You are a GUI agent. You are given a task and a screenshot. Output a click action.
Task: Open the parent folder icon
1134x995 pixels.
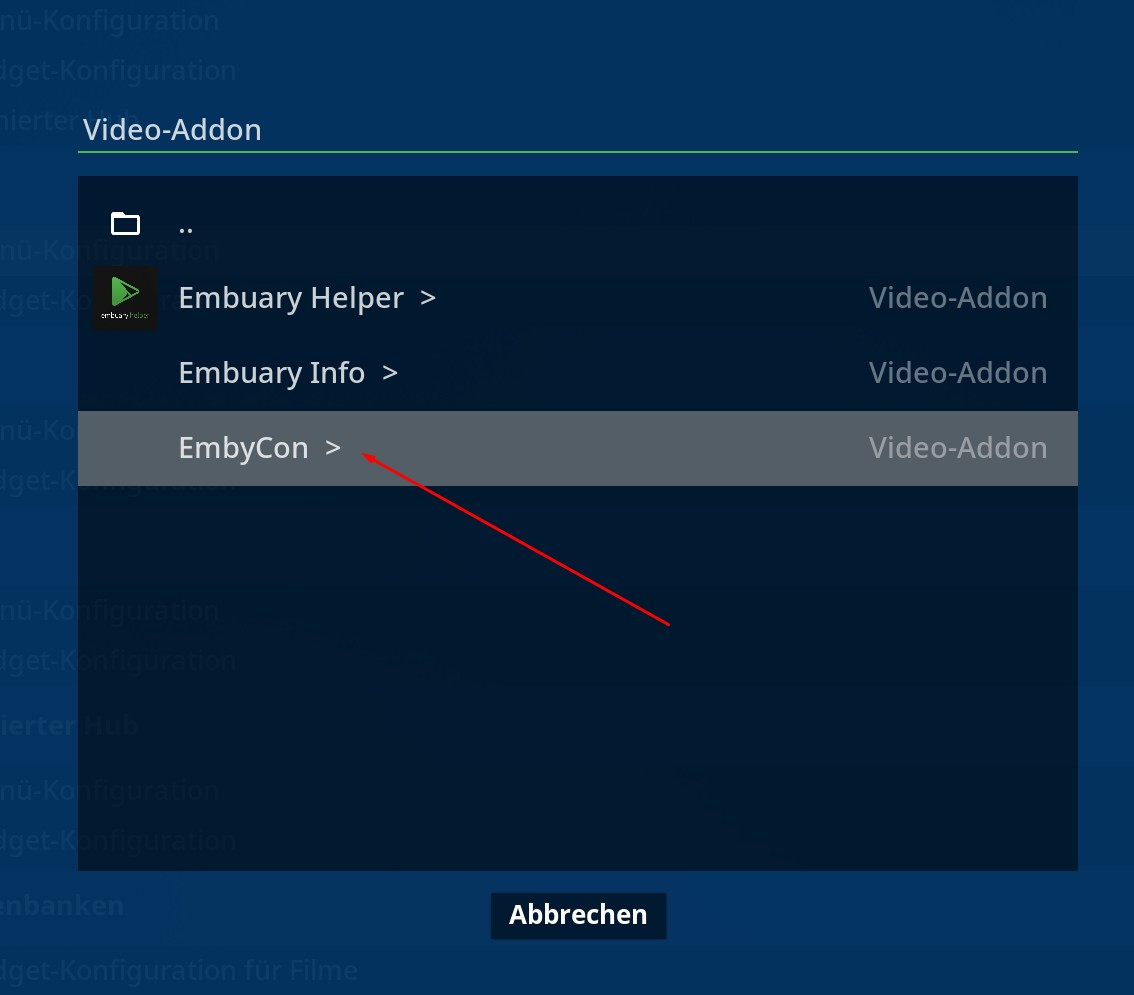[125, 223]
